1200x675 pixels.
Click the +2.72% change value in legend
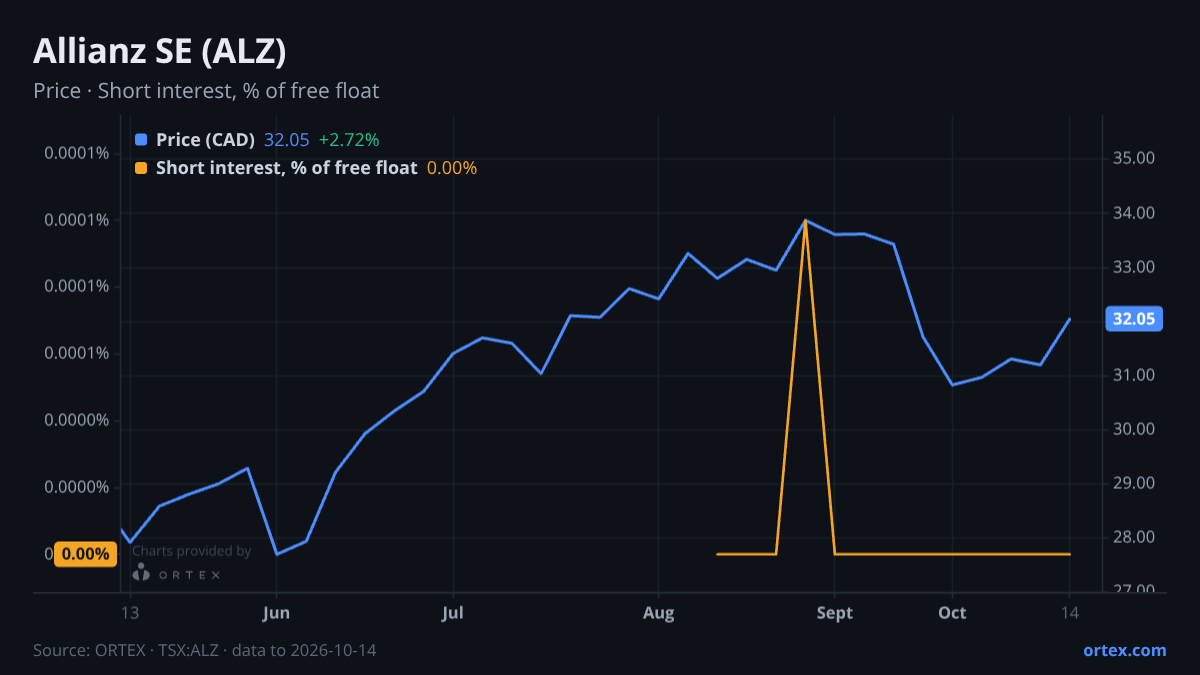pos(349,140)
